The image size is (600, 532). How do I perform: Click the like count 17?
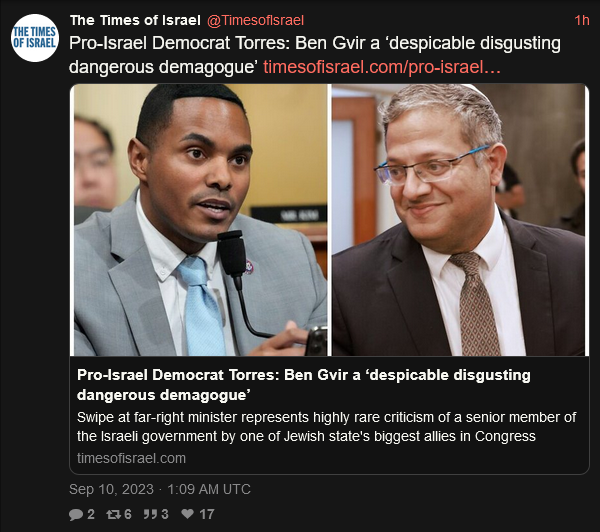point(207,514)
